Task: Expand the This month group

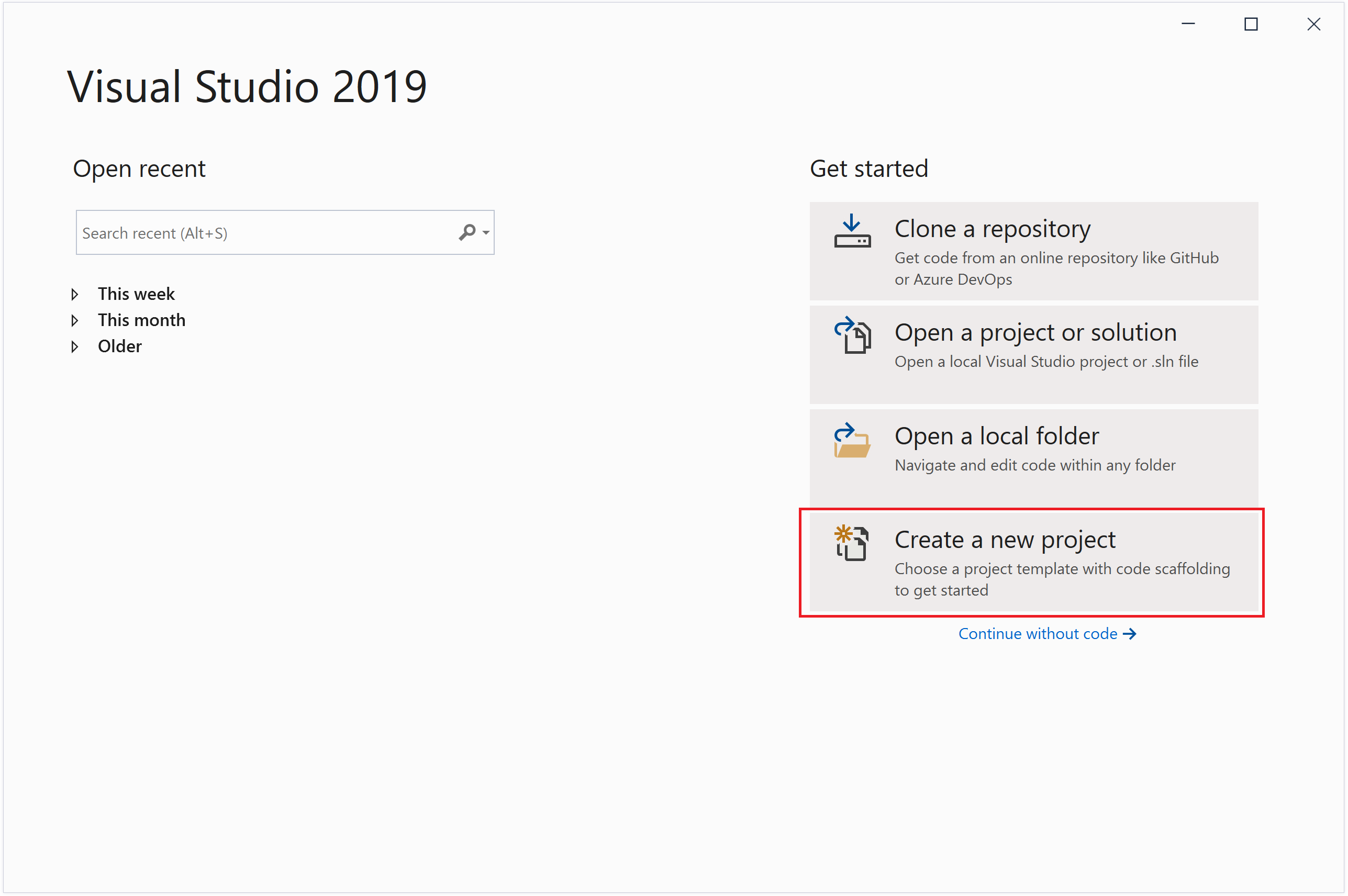Action: 75,321
